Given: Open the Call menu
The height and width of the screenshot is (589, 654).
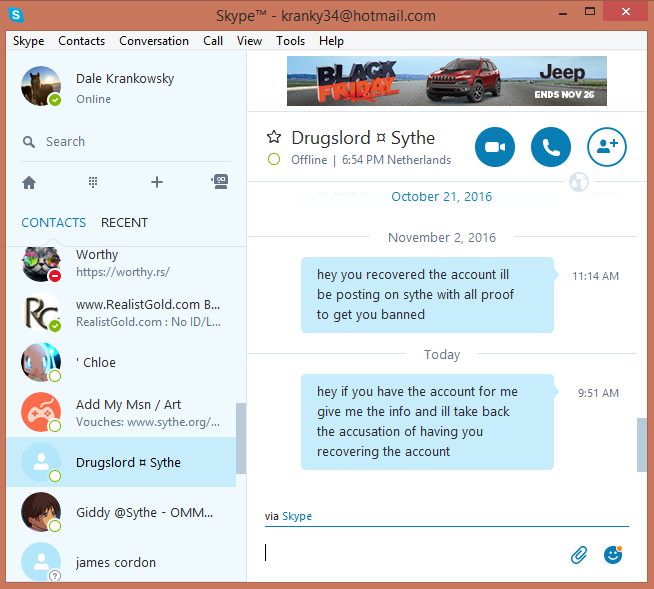Looking at the screenshot, I should [x=213, y=41].
